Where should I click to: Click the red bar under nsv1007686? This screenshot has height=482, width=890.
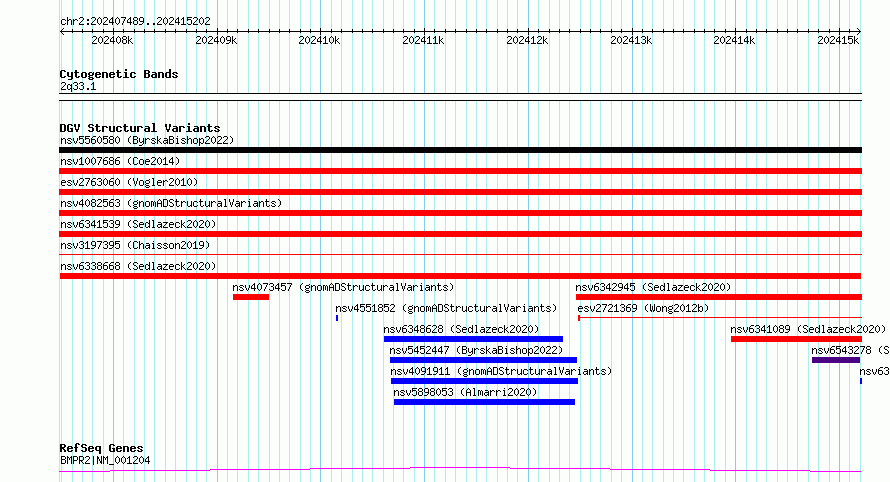(x=460, y=171)
